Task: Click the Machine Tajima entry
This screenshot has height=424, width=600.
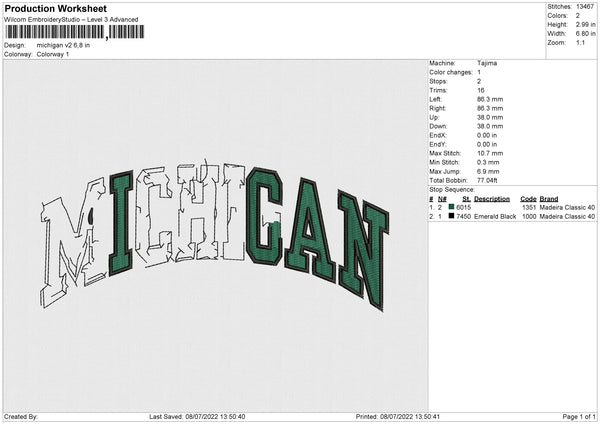Action: (x=487, y=63)
